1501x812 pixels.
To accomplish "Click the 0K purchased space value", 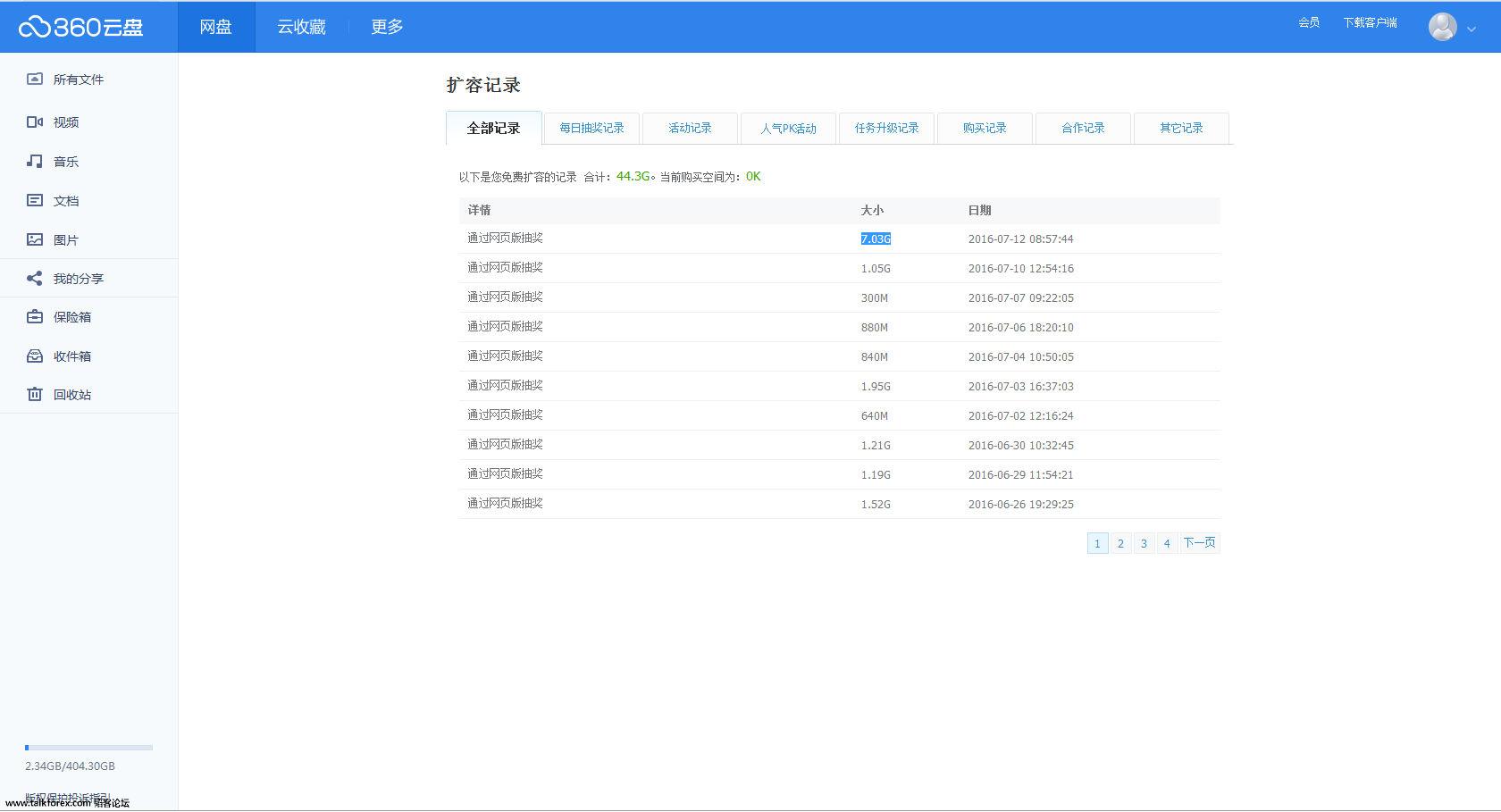I will [x=753, y=176].
